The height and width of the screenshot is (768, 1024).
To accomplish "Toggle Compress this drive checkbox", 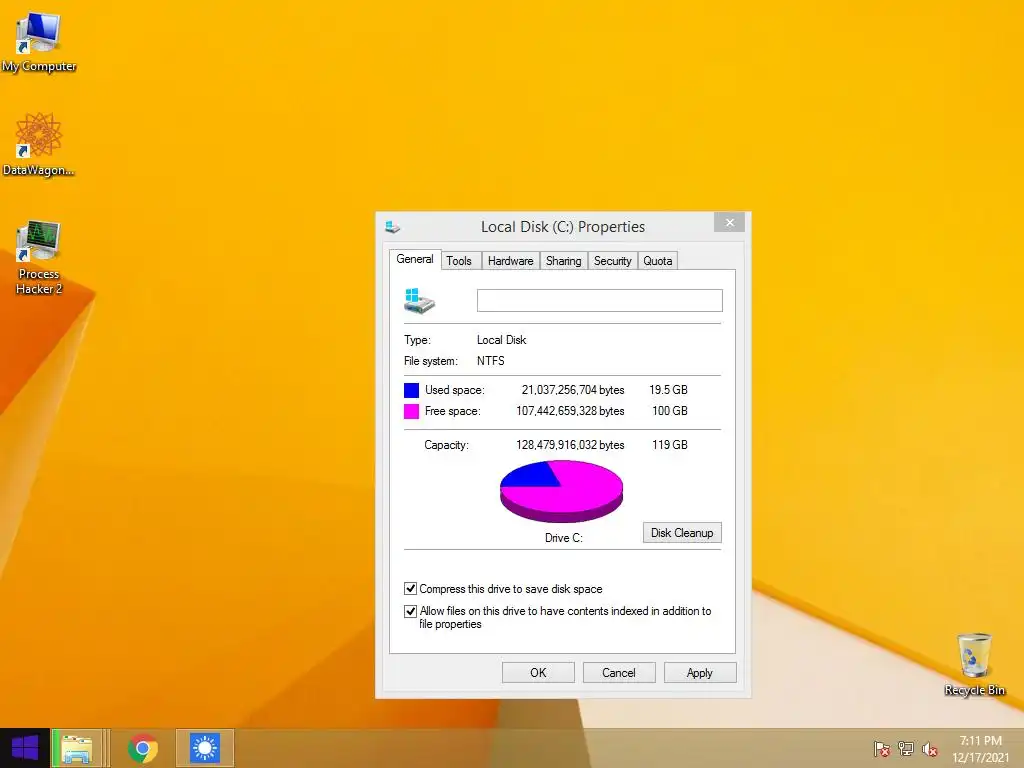I will [410, 588].
